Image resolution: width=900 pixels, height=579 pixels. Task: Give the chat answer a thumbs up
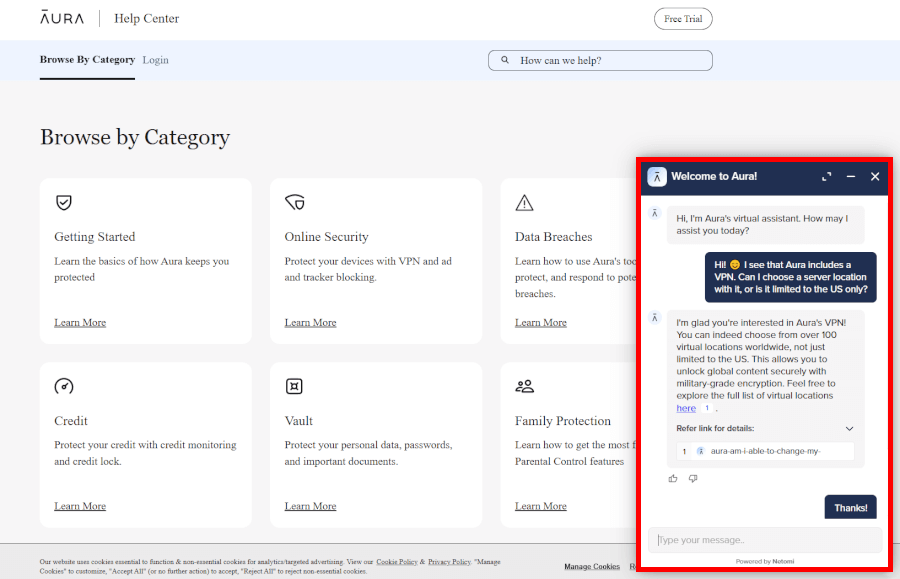[x=673, y=479]
